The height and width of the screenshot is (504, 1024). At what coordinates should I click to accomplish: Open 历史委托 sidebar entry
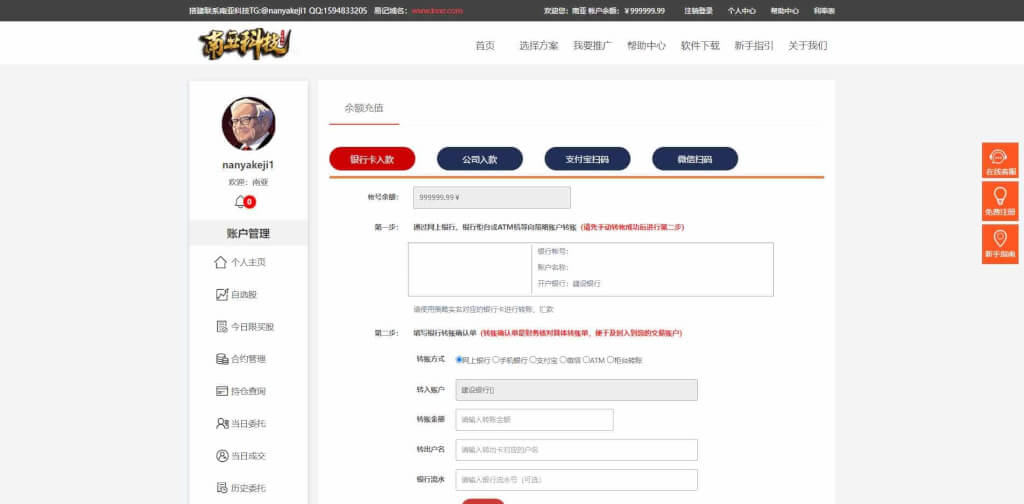248,488
